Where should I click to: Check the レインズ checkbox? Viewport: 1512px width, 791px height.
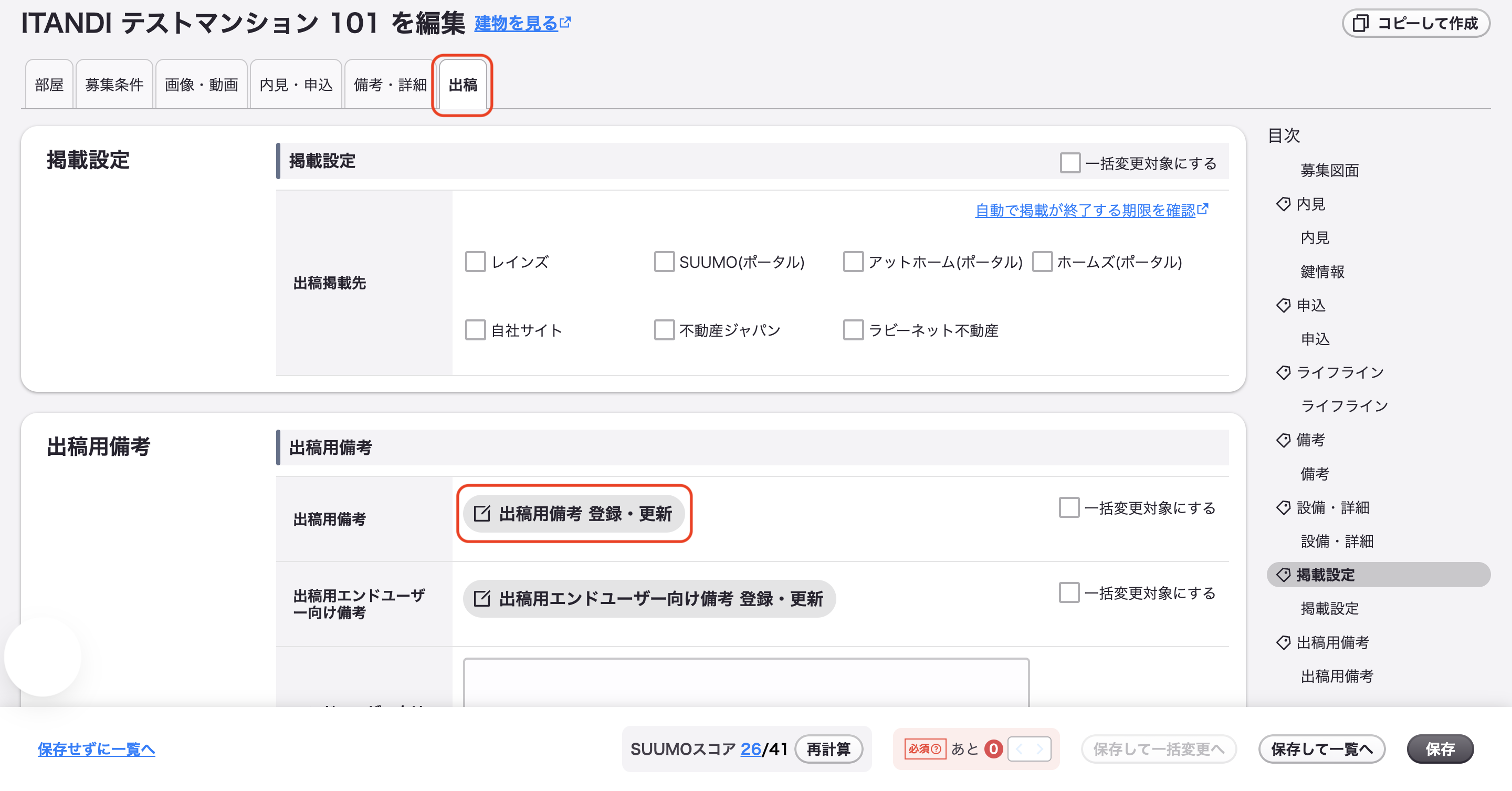(475, 262)
